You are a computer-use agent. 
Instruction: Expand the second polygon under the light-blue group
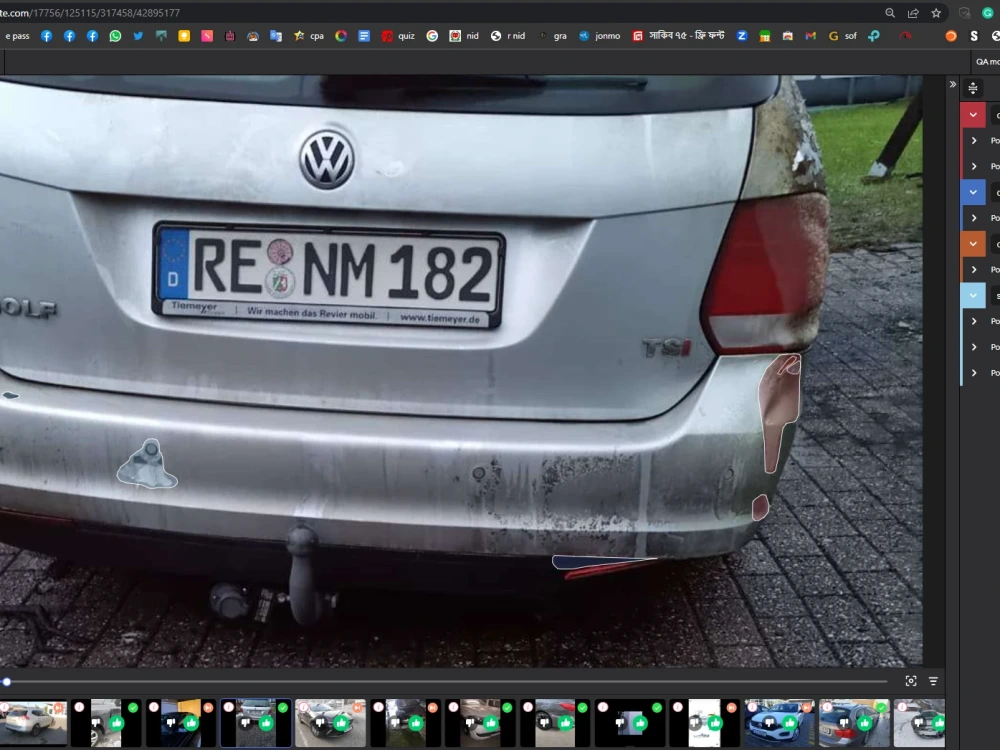pyautogui.click(x=974, y=347)
